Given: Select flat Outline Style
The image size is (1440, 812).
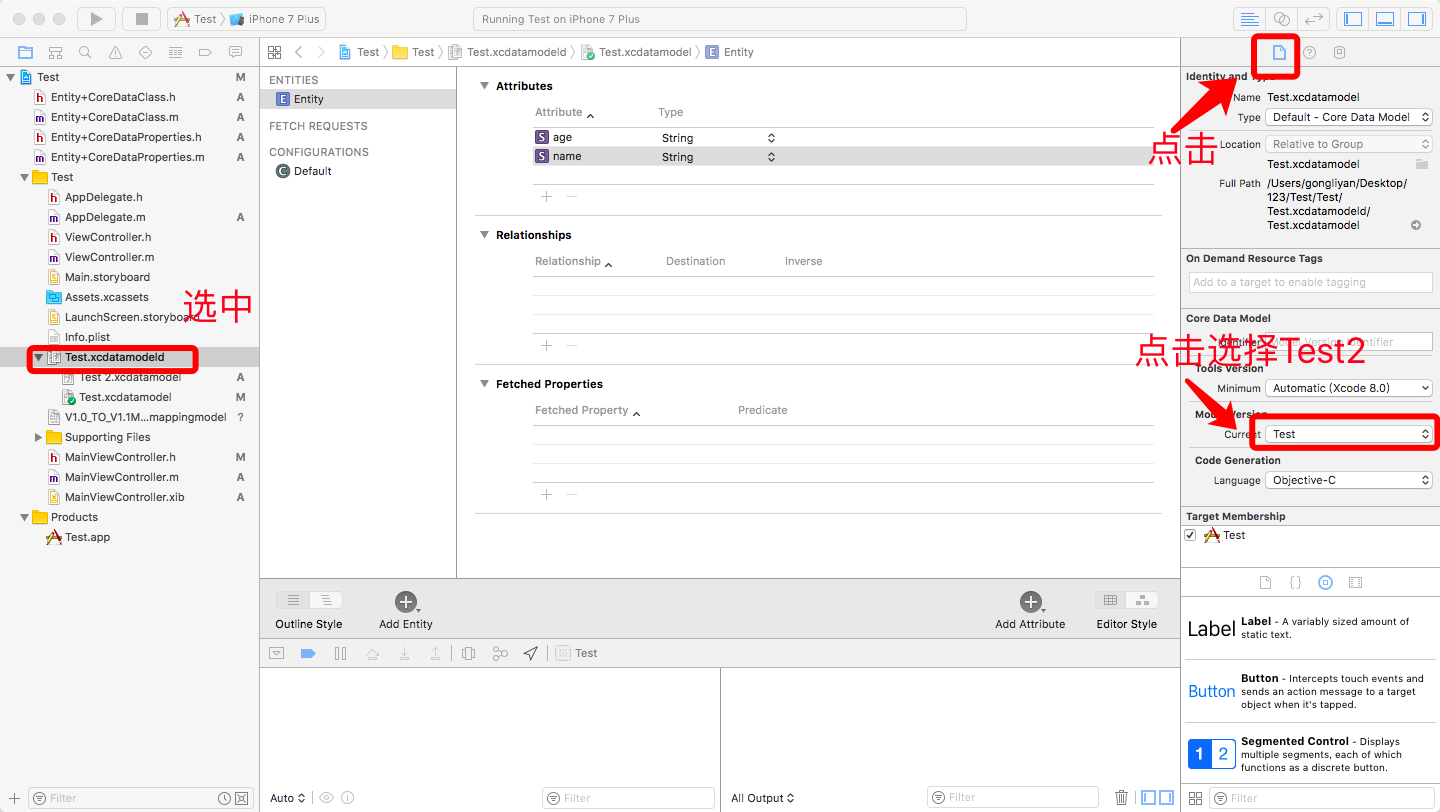Looking at the screenshot, I should 293,600.
